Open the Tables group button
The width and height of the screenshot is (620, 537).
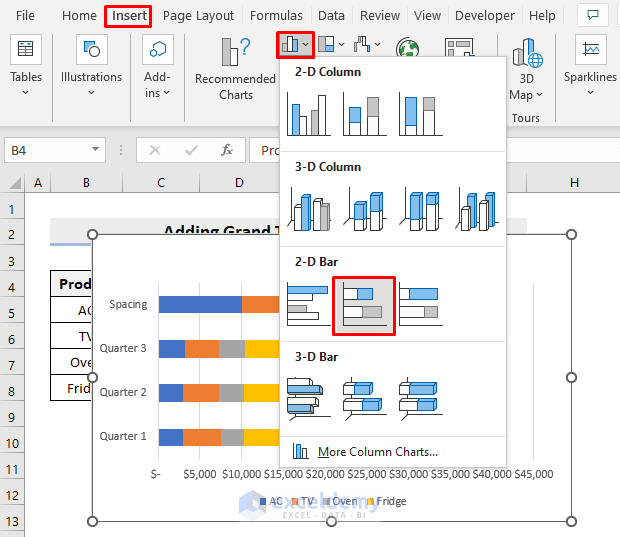(x=26, y=66)
